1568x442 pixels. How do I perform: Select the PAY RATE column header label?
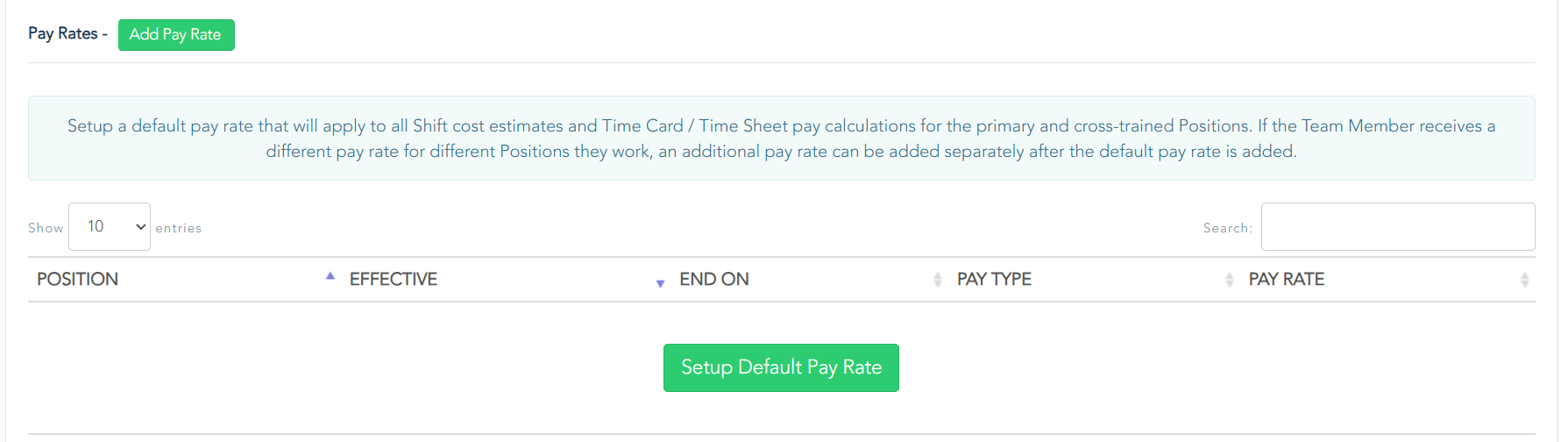click(x=1287, y=280)
